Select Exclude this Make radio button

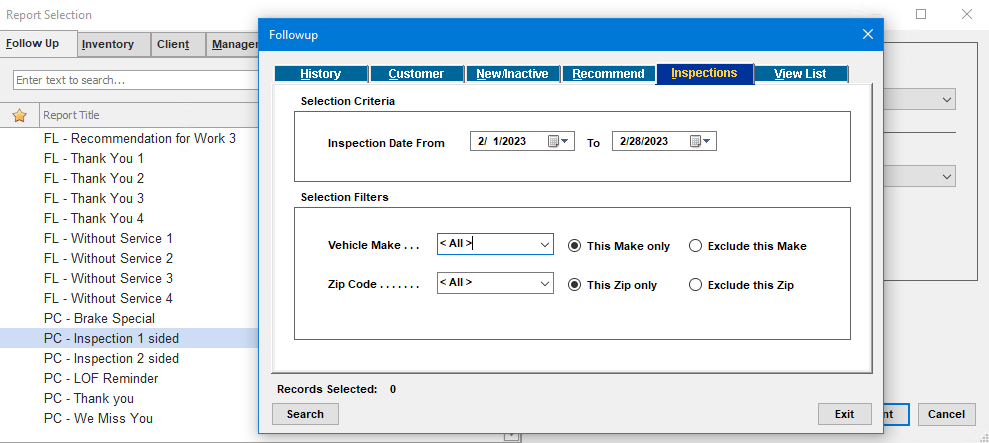tap(695, 246)
